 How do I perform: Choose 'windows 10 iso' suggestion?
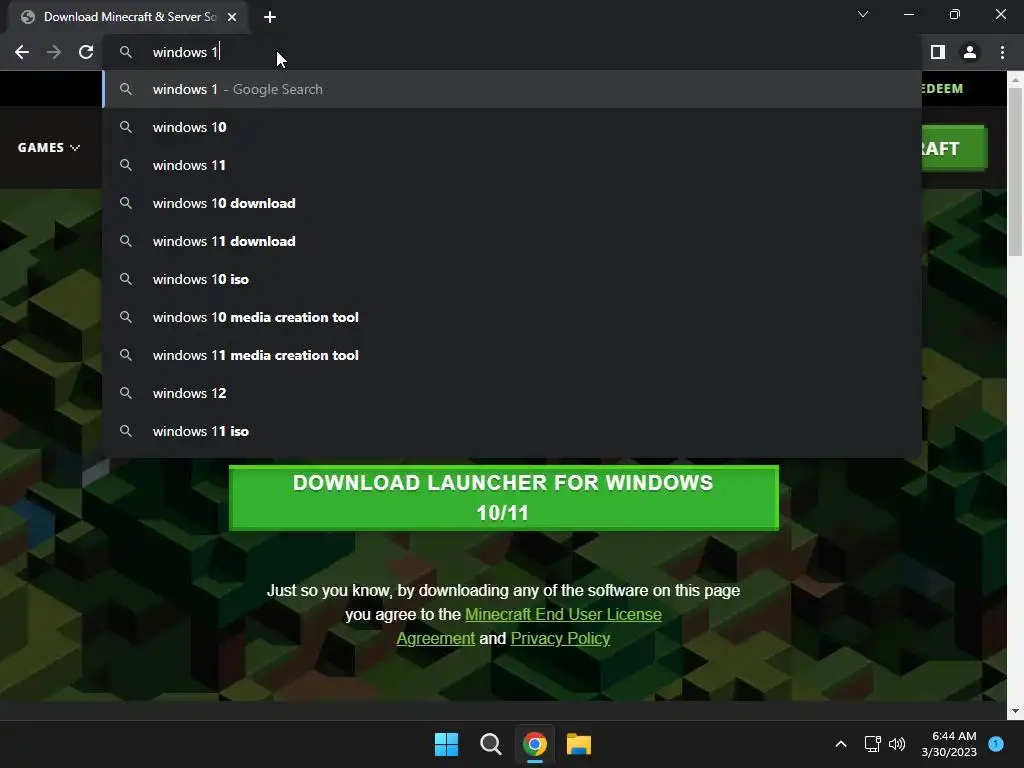click(x=513, y=279)
